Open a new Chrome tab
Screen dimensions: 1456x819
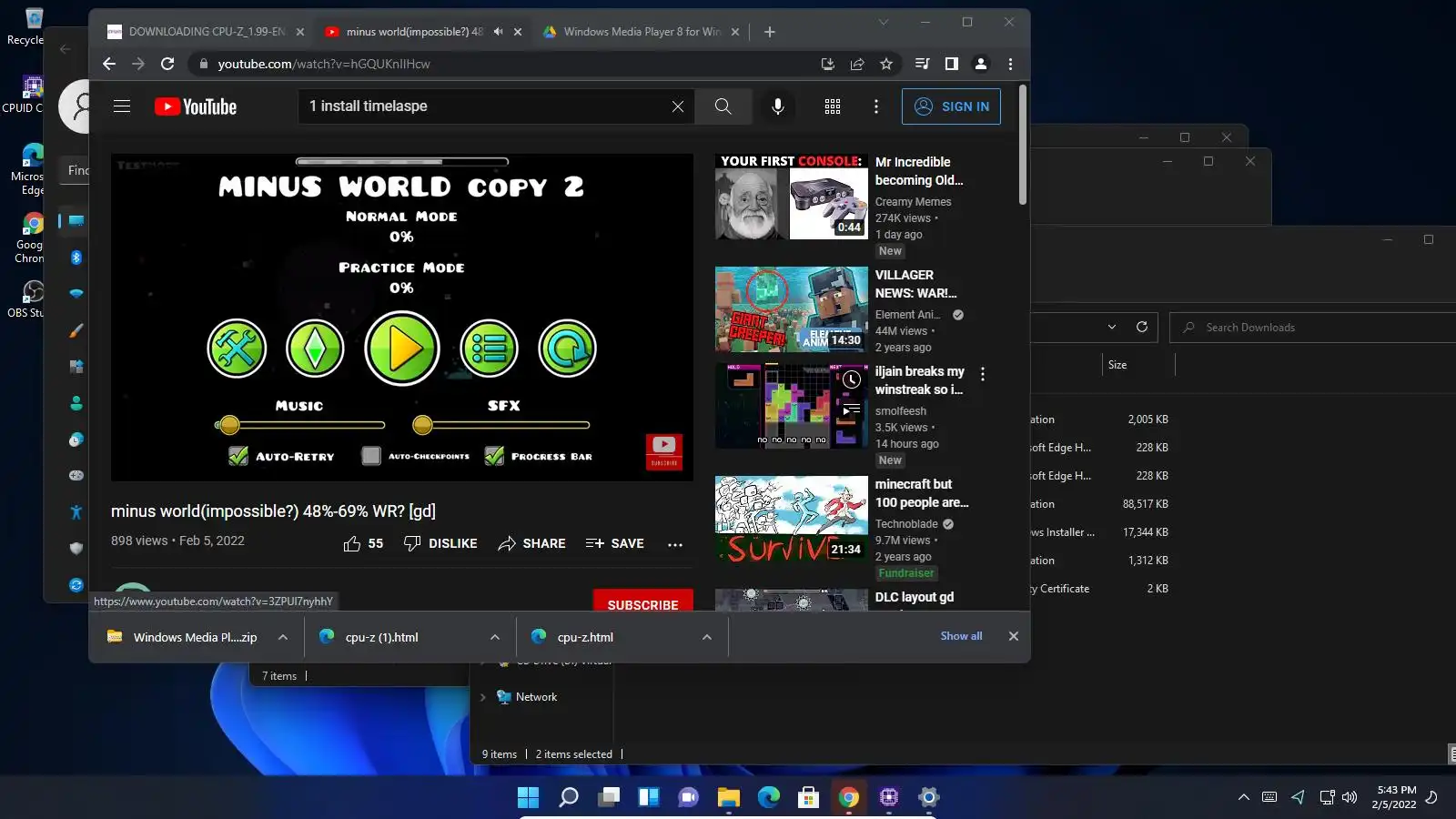pyautogui.click(x=770, y=32)
